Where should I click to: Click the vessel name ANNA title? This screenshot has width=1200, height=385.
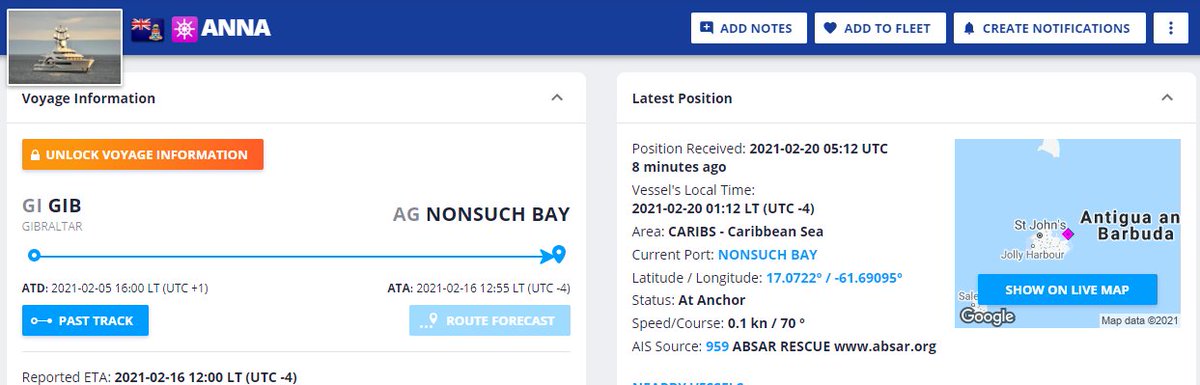point(236,28)
